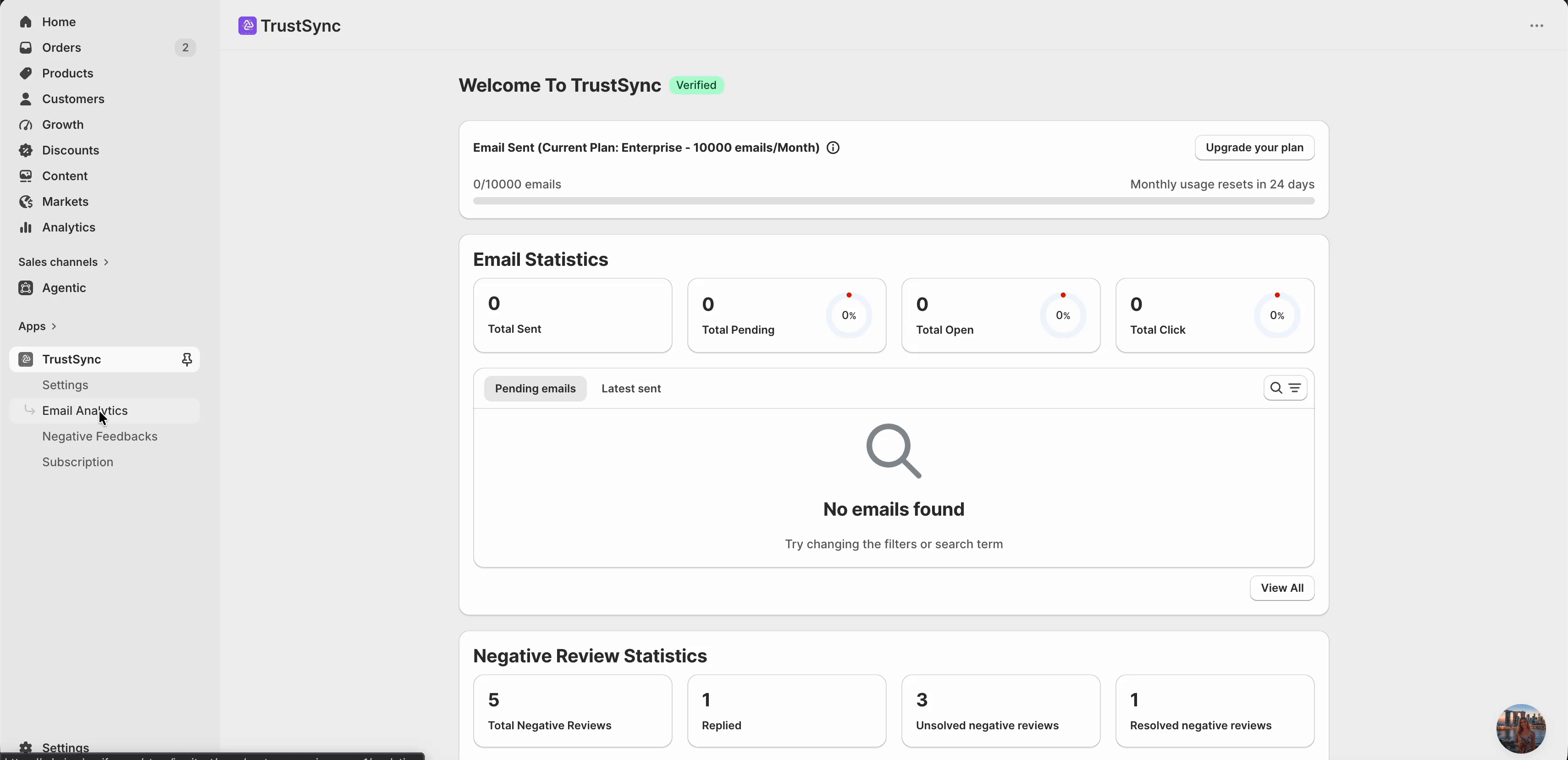This screenshot has width=1568, height=760.
Task: Click the Email Statistics heading
Action: coord(541,260)
